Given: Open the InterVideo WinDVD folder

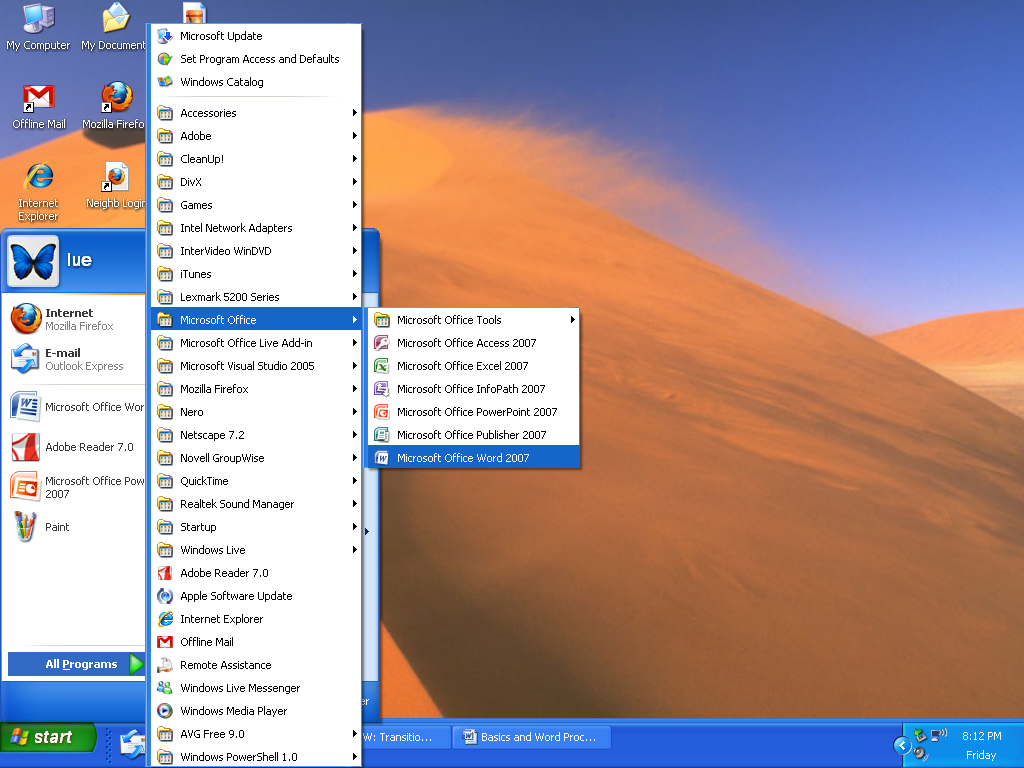Looking at the screenshot, I should click(x=256, y=251).
